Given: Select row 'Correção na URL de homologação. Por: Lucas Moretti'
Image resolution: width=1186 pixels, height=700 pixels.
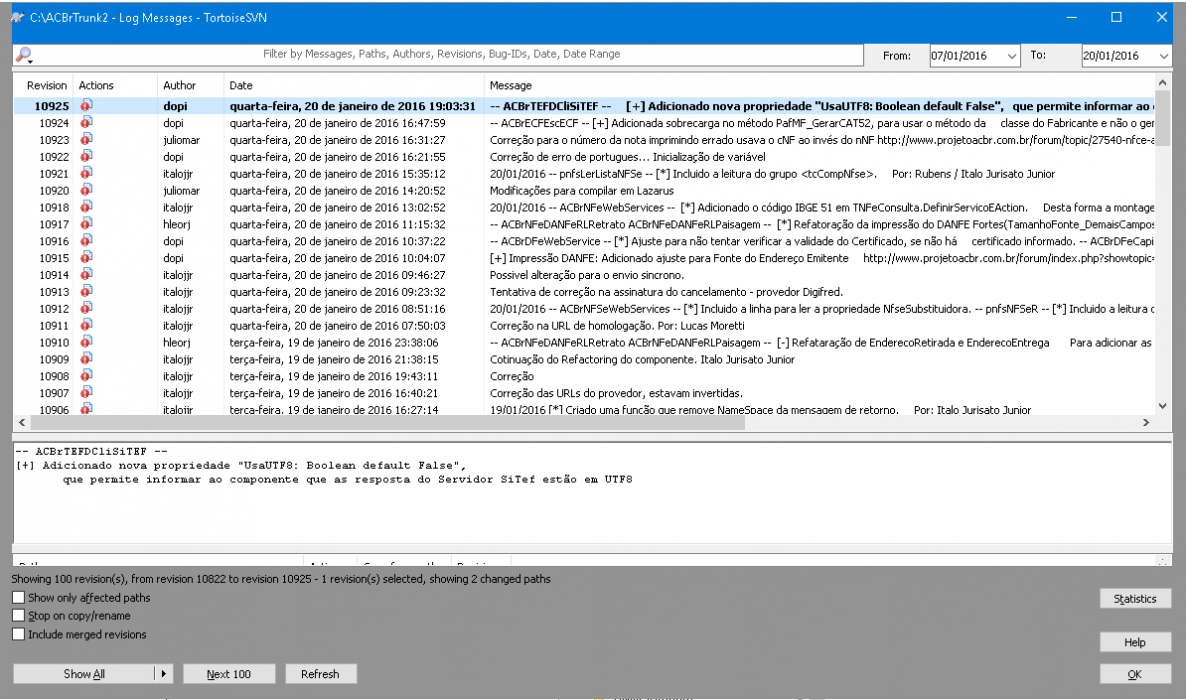Looking at the screenshot, I should click(584, 325).
